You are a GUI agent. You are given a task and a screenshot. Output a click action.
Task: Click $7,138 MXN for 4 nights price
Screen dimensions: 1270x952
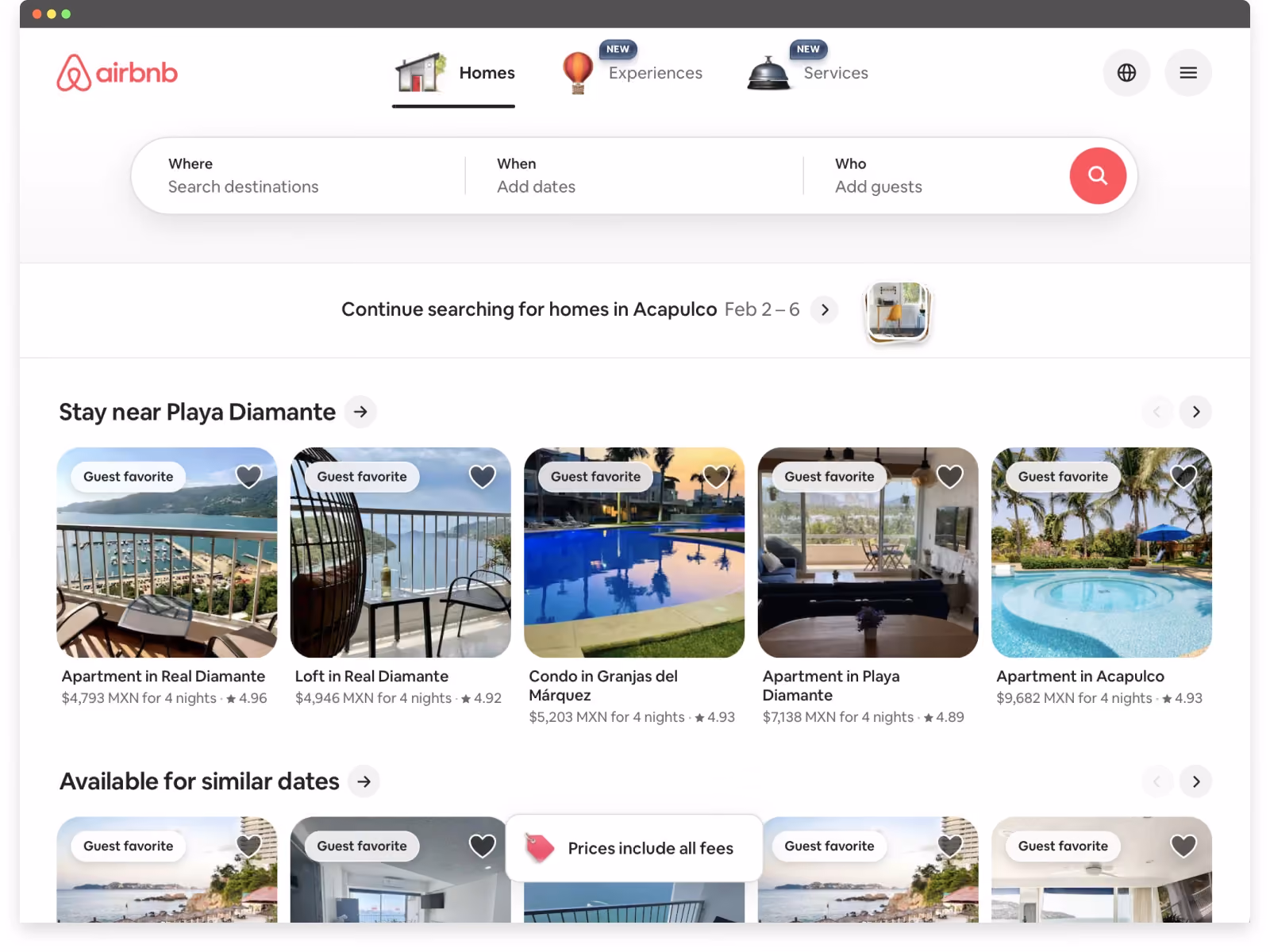838,717
